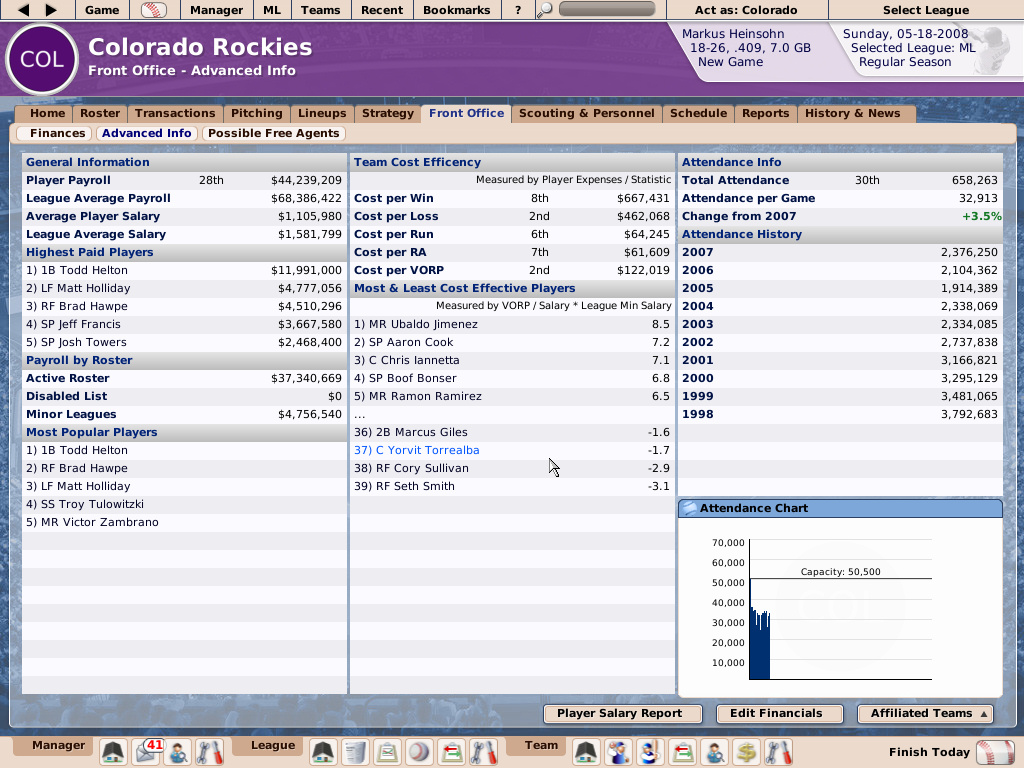Screen dimensions: 1024x768
Task: Click the search field in top bar
Action: (607, 9)
